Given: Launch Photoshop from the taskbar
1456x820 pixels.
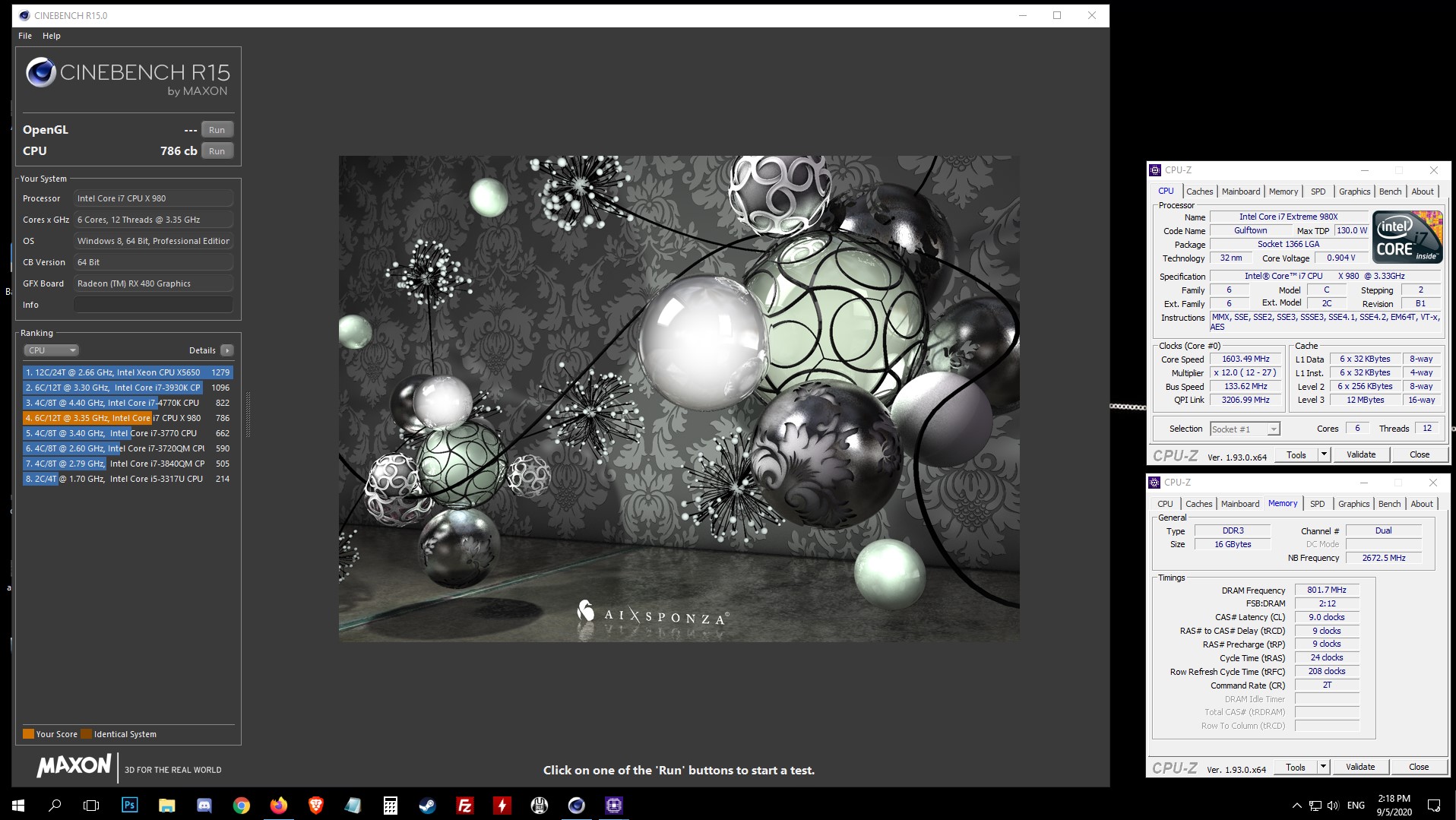Looking at the screenshot, I should pos(129,805).
